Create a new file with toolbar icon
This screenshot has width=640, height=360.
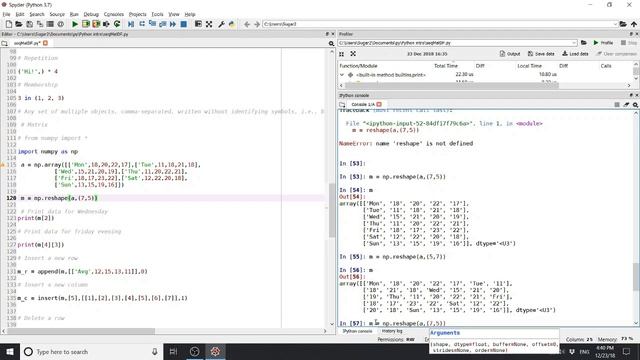9,24
